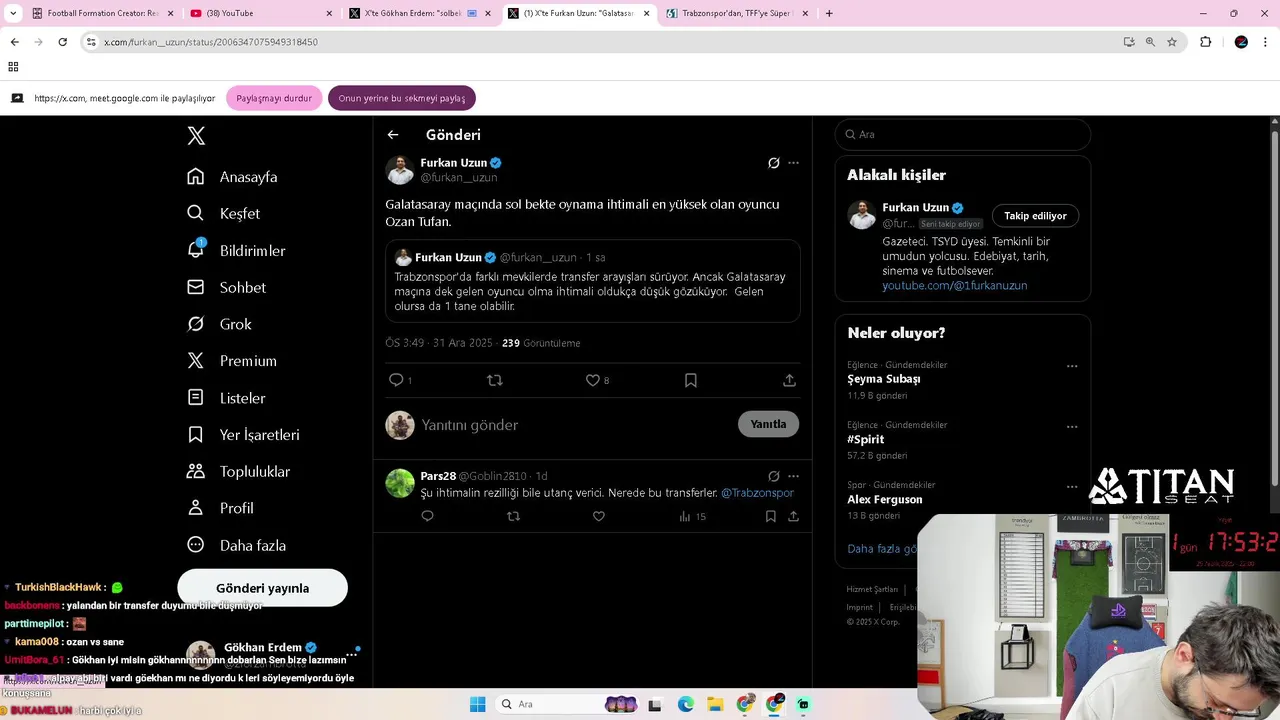Click Grok icon on Furkan Uzun's post
Viewport: 1280px width, 720px height.
pyautogui.click(x=773, y=163)
